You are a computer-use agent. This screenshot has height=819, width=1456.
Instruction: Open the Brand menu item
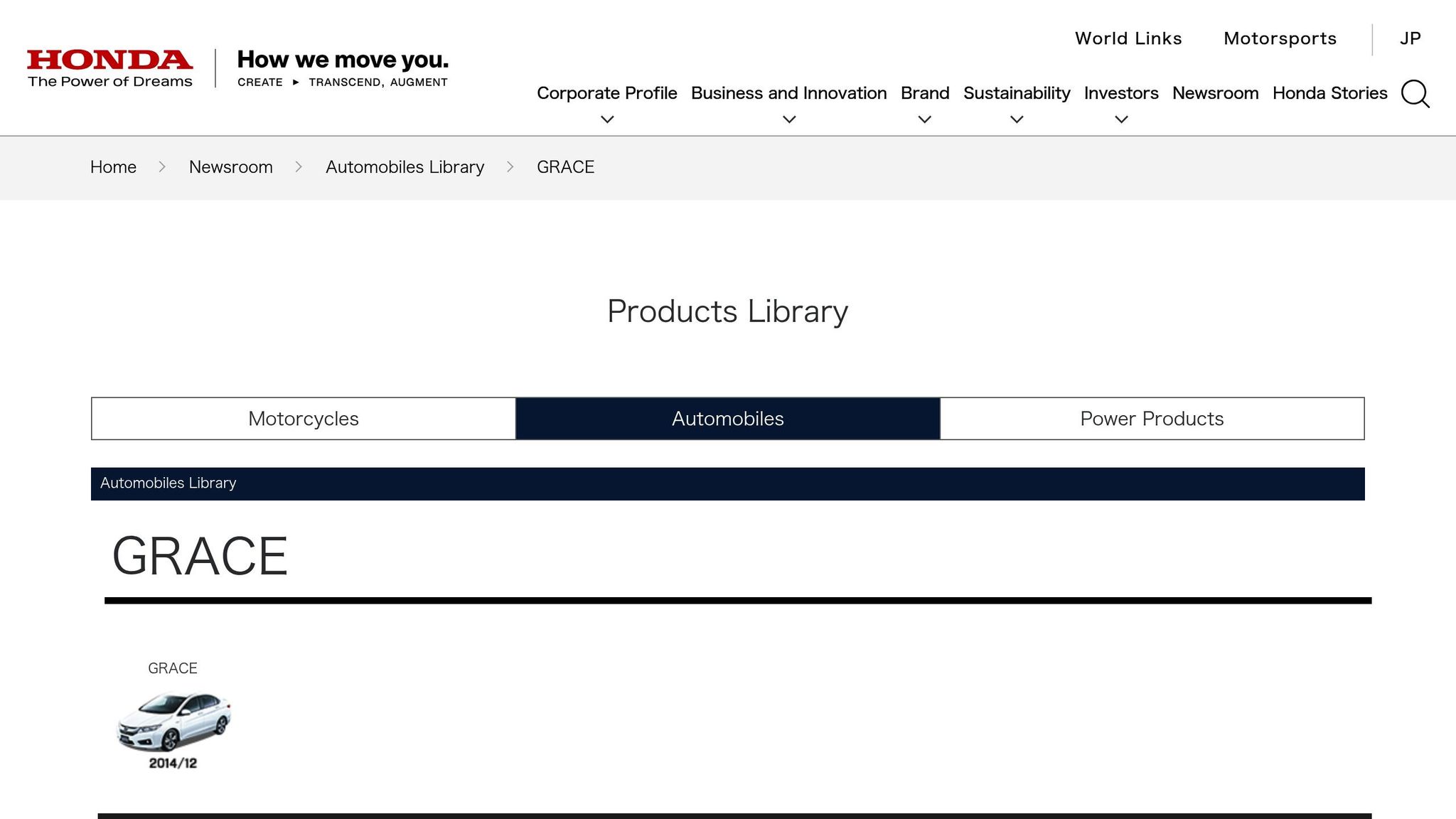click(925, 93)
